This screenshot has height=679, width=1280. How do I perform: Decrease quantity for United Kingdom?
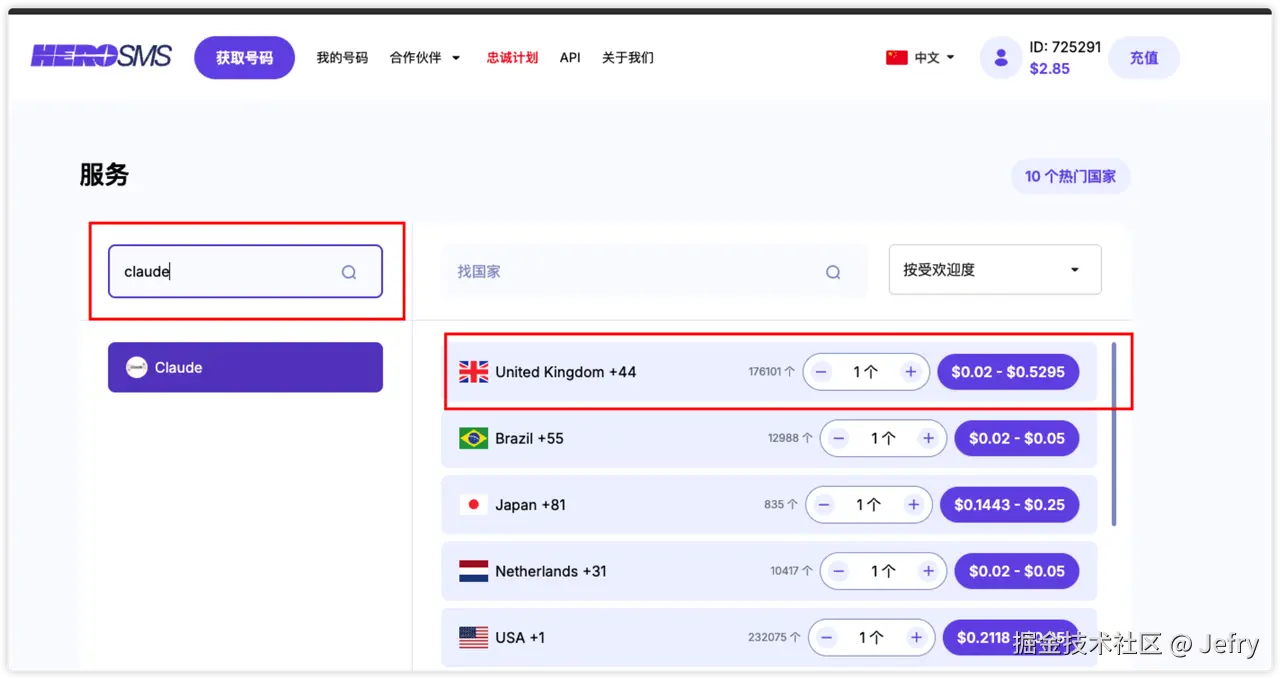821,372
